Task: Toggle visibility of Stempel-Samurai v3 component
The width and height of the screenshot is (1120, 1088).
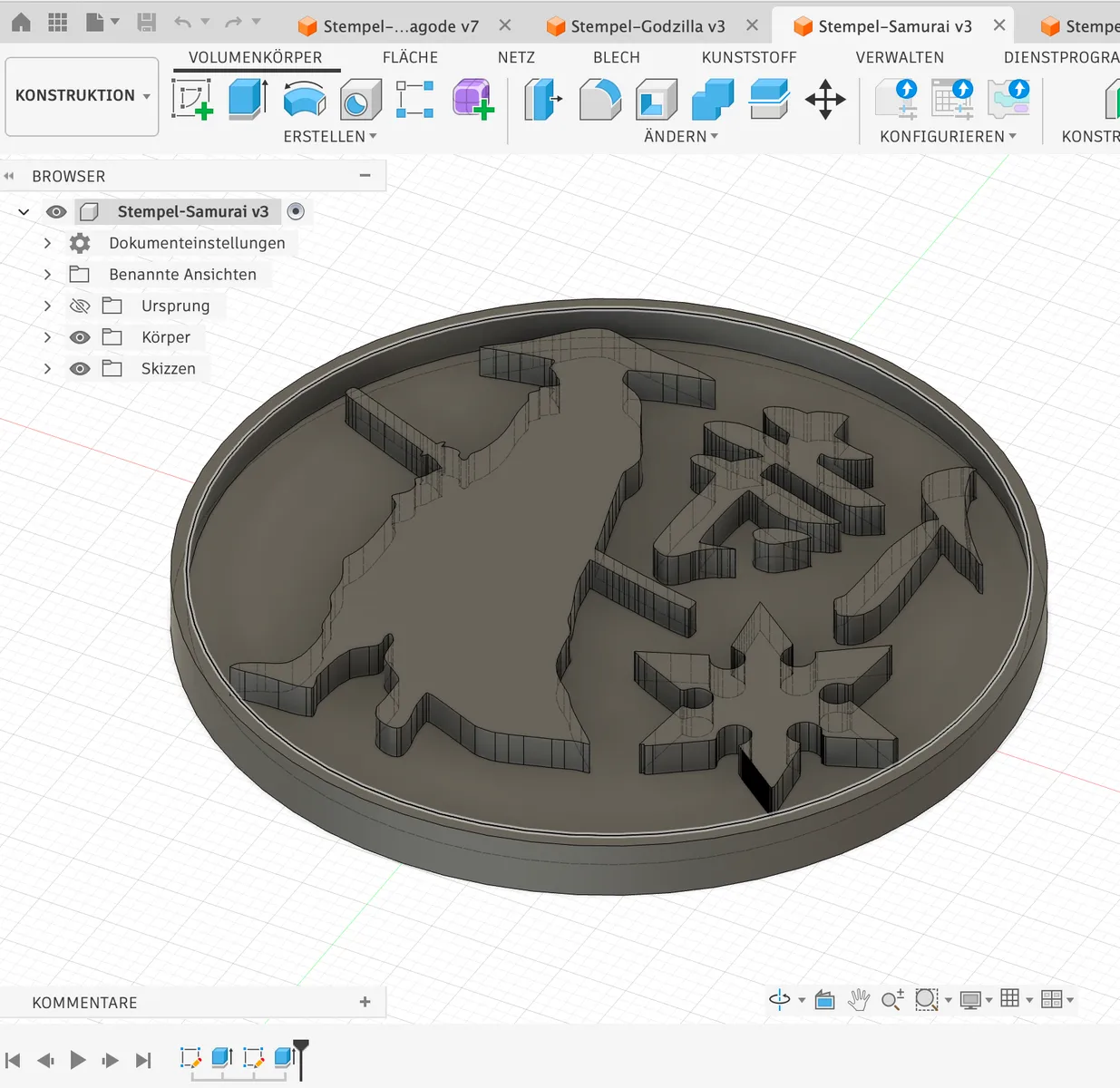Action: (56, 211)
